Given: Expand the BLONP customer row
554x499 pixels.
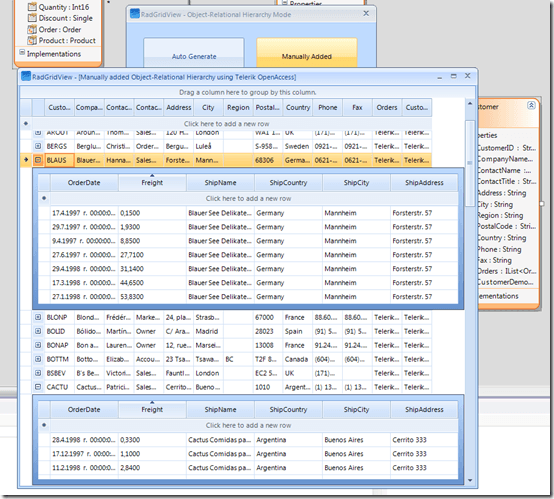Looking at the screenshot, I should (x=38, y=317).
